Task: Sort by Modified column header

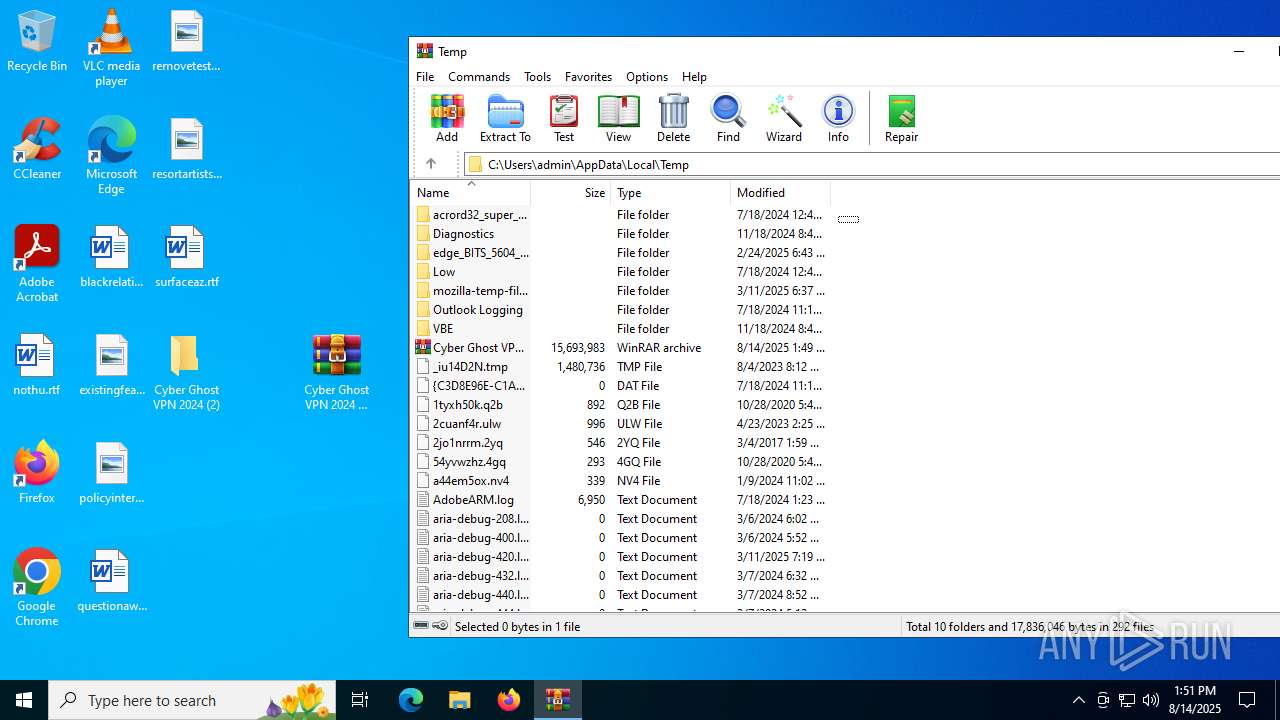Action: pos(780,193)
